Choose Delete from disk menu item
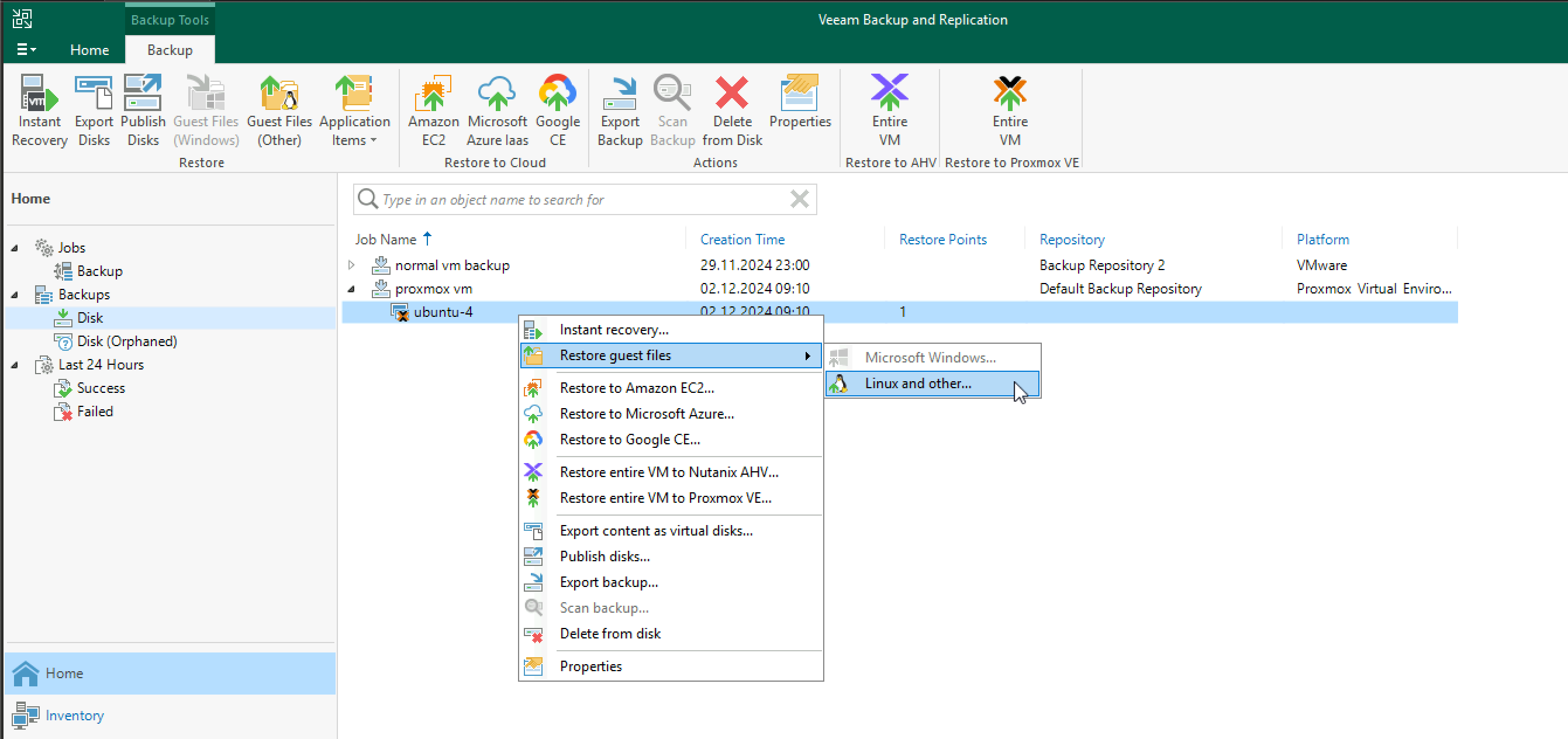 [x=671, y=633]
